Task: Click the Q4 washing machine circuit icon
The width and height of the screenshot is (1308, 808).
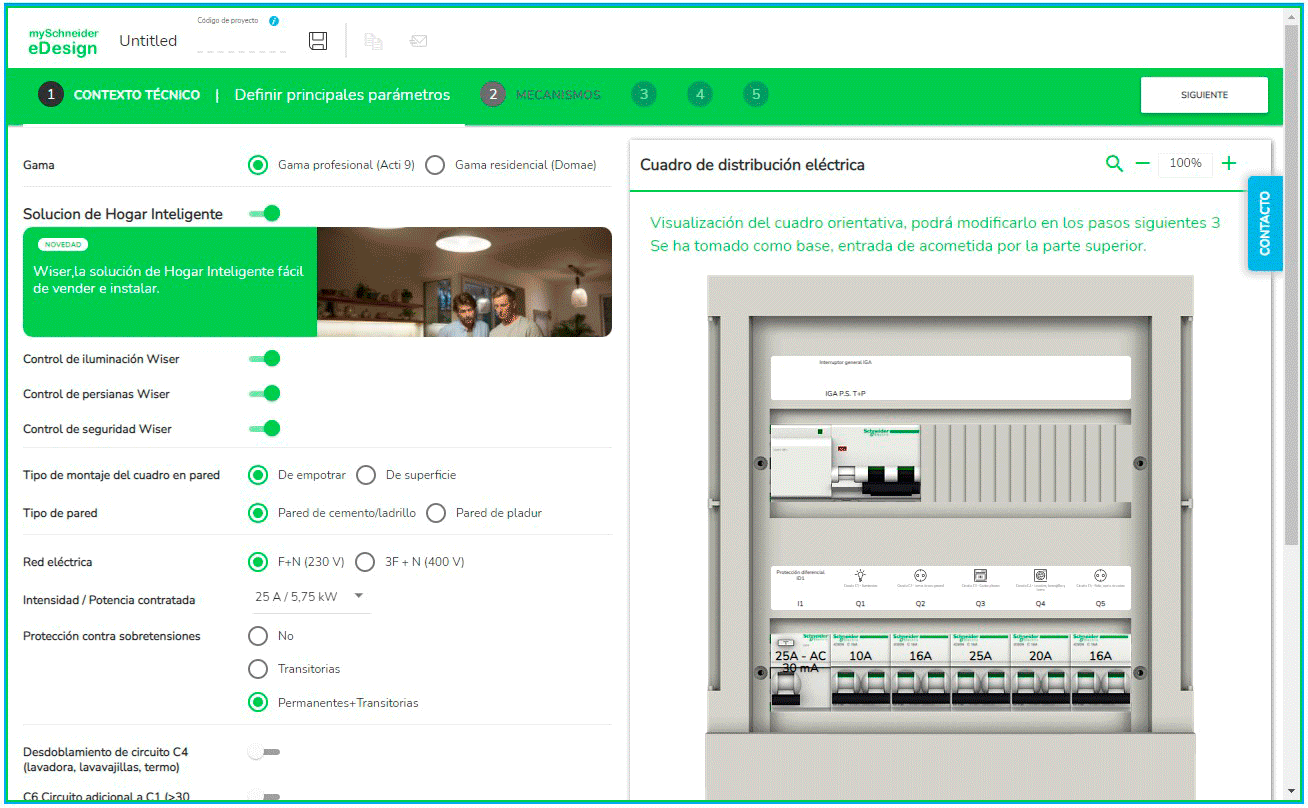Action: [x=1040, y=576]
